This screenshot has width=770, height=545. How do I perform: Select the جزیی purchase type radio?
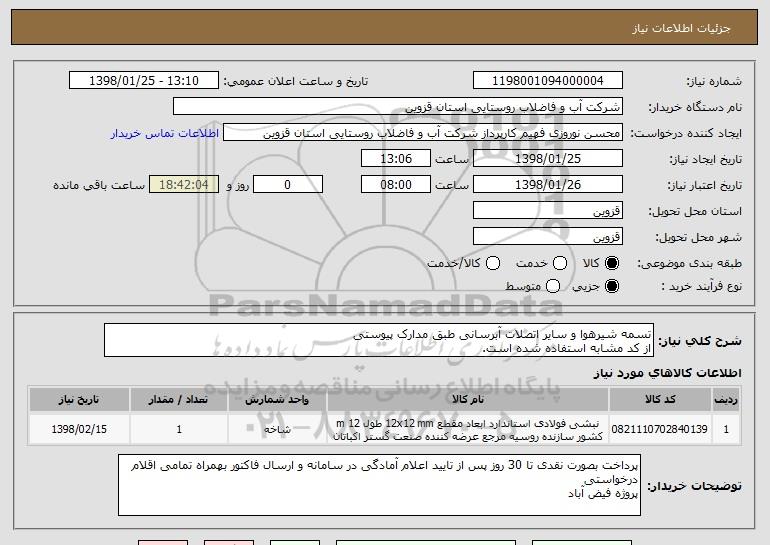pyautogui.click(x=612, y=286)
